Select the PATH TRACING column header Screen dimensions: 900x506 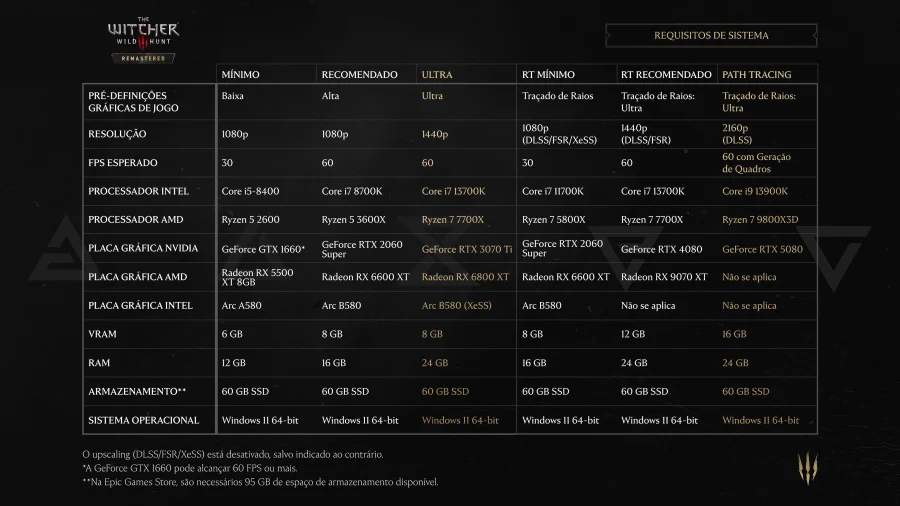point(757,75)
